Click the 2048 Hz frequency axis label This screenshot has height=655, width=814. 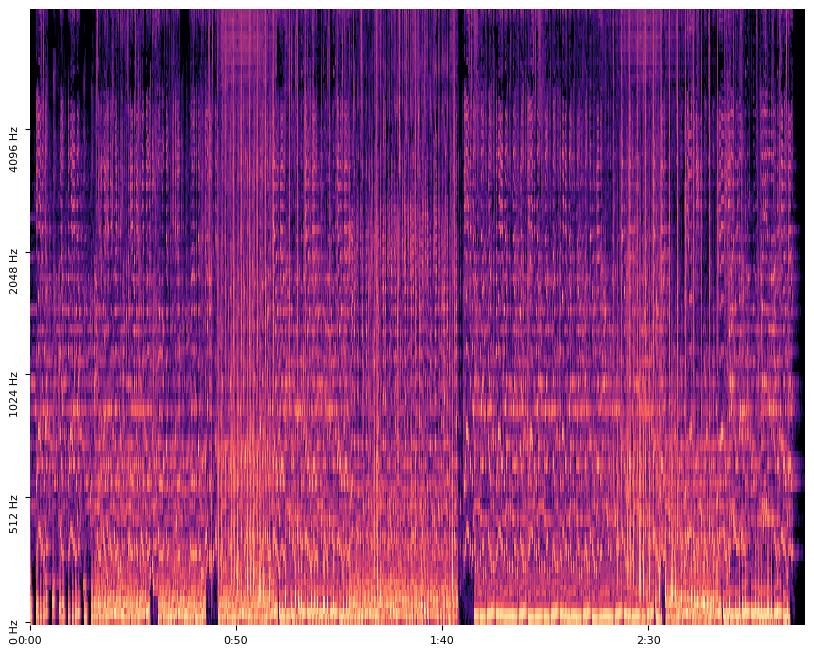(x=13, y=272)
